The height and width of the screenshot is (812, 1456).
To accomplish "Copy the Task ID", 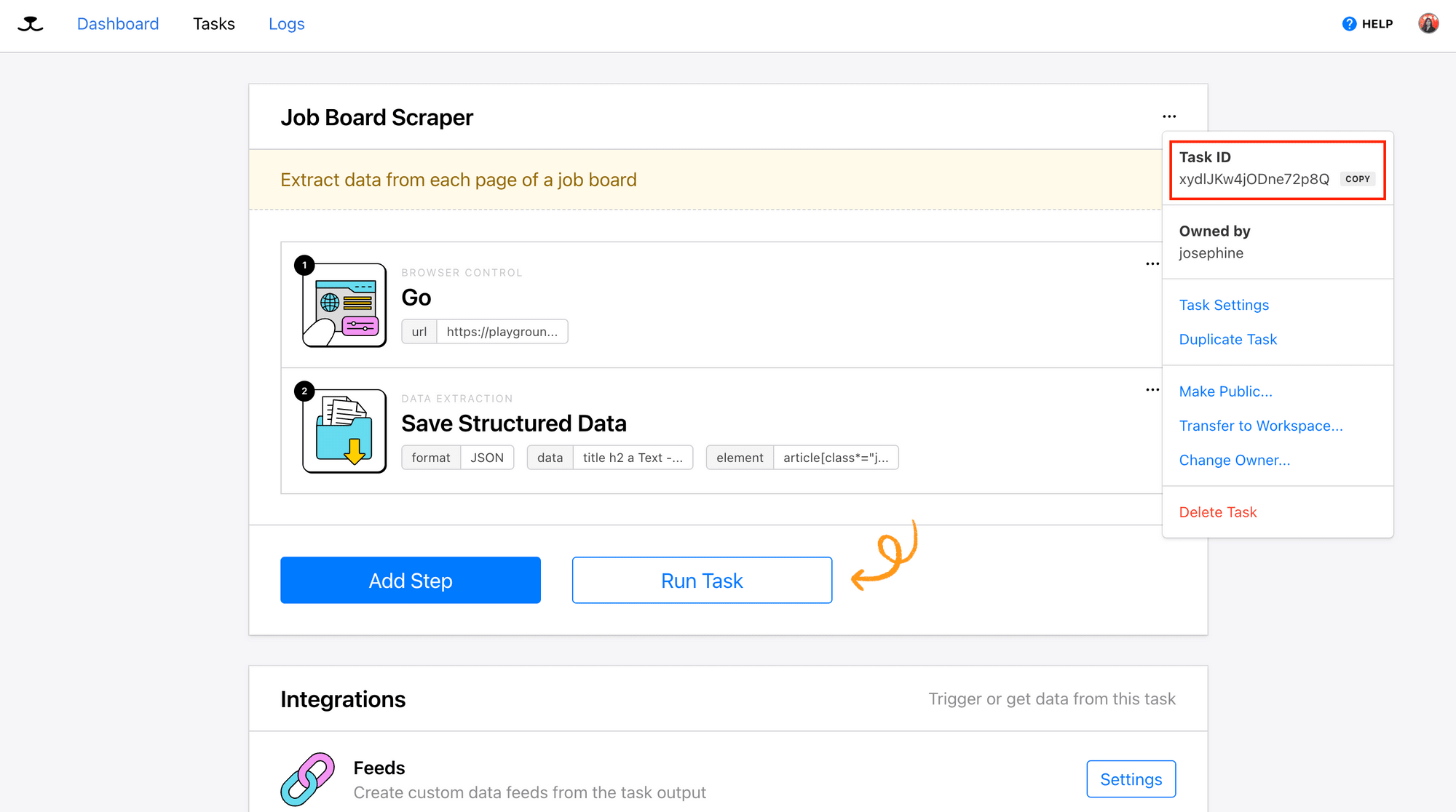I will pyautogui.click(x=1357, y=179).
